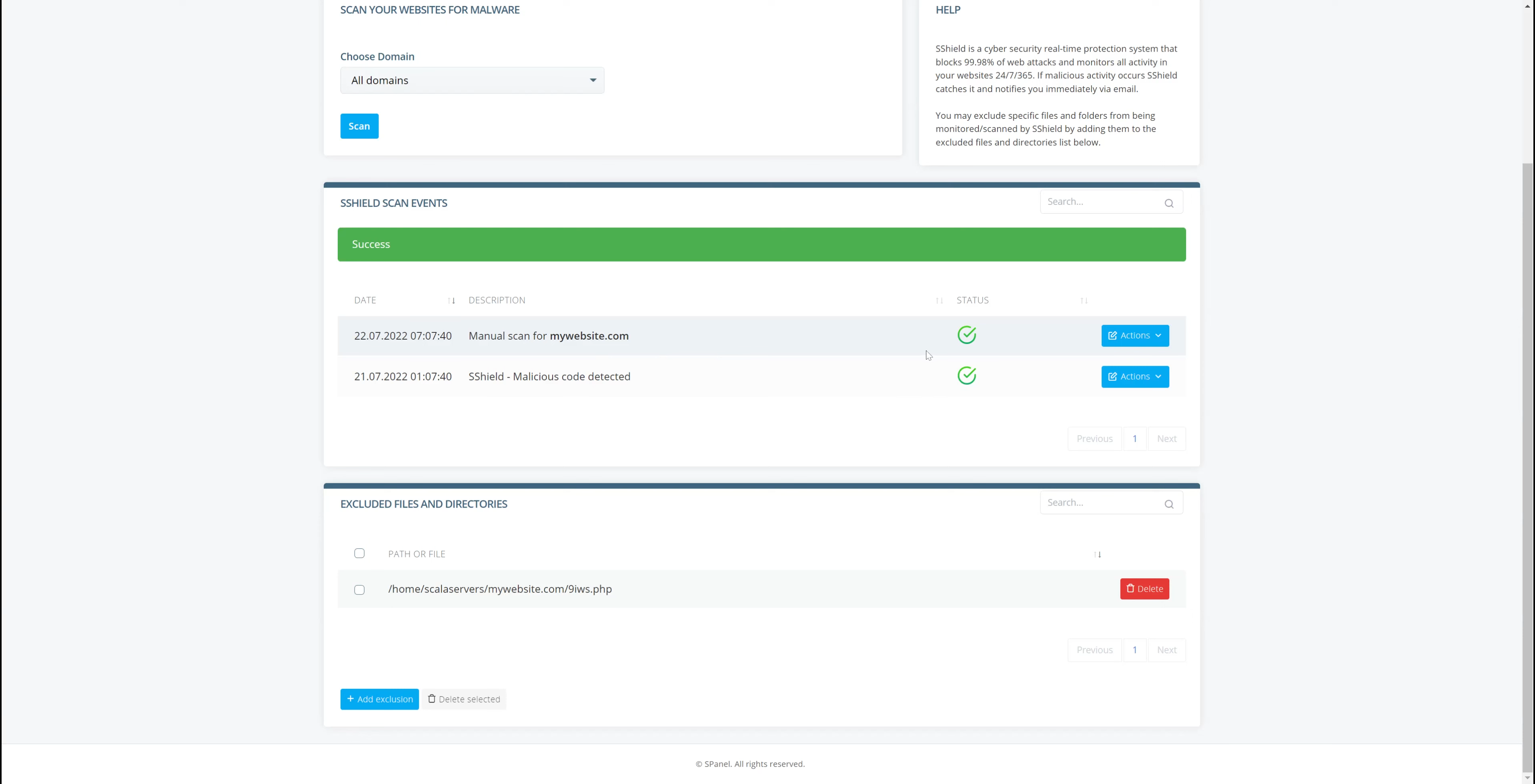Click the DATE column header
1535x784 pixels.
365,301
